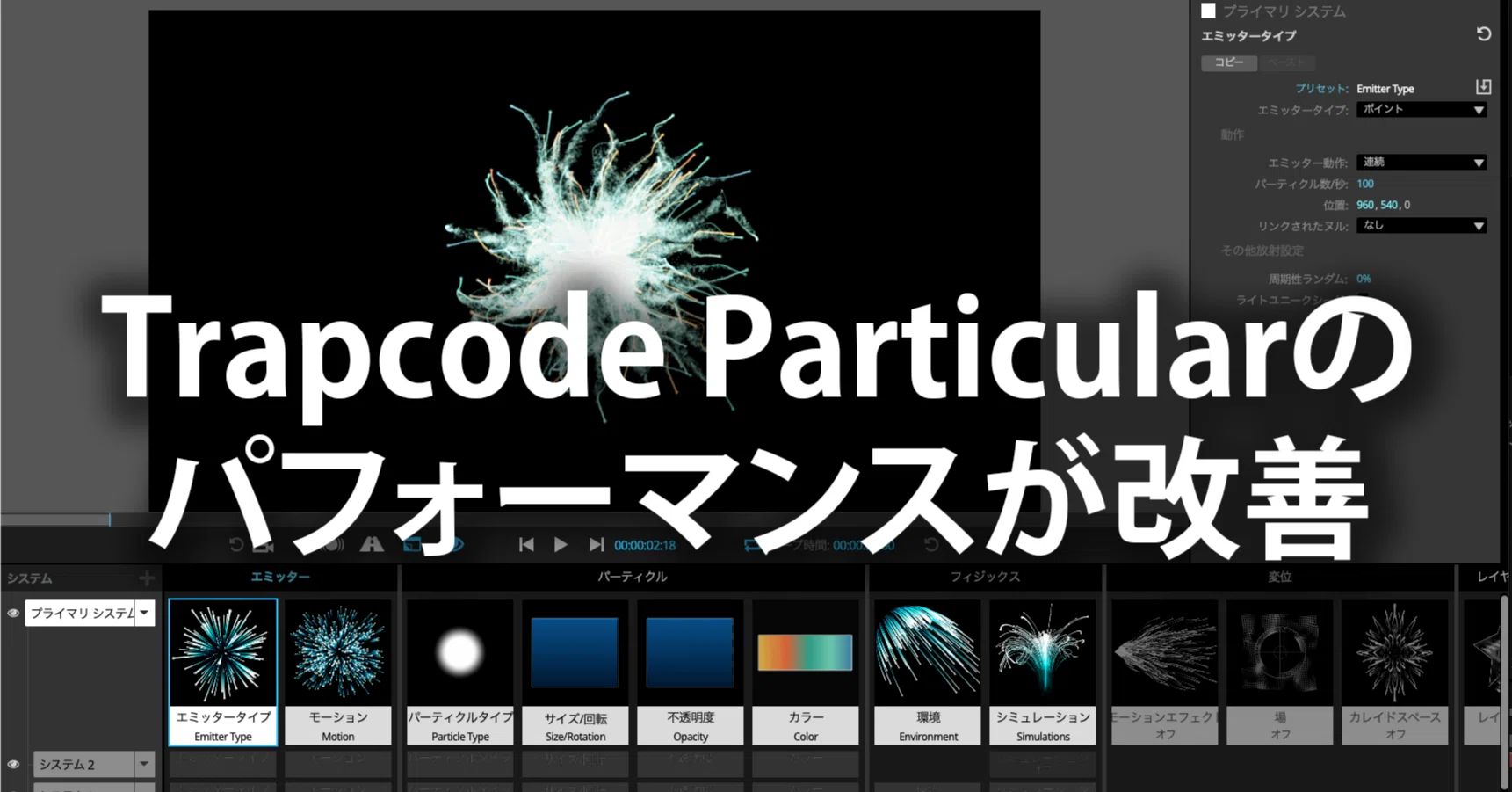Click the Emitter Type preset name
Viewport: 1512px width, 792px height.
[x=1385, y=88]
